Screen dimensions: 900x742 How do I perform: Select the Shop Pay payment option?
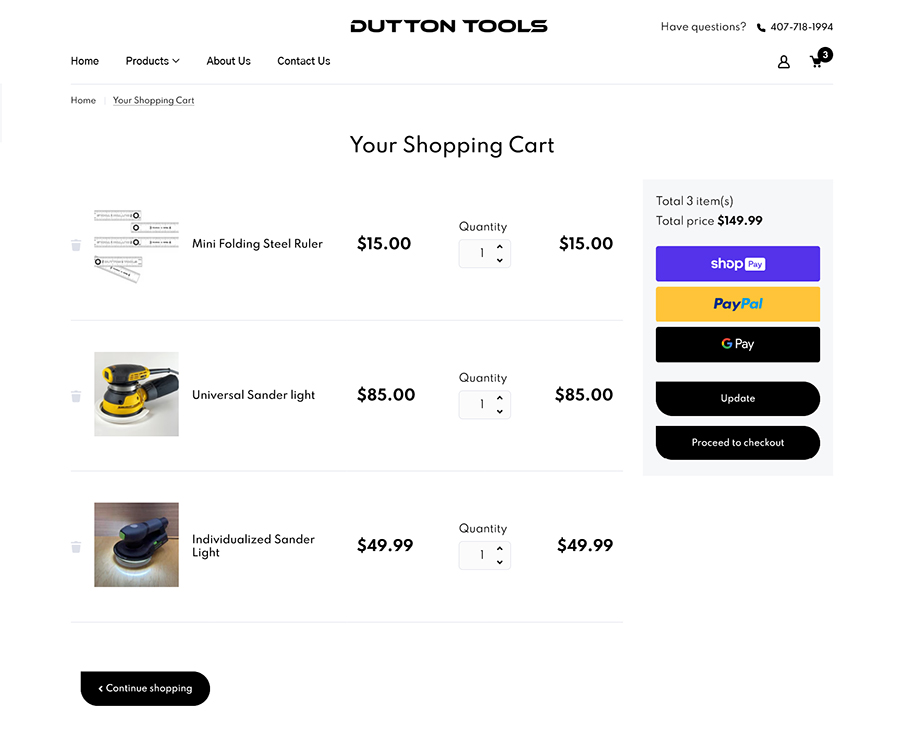(737, 263)
